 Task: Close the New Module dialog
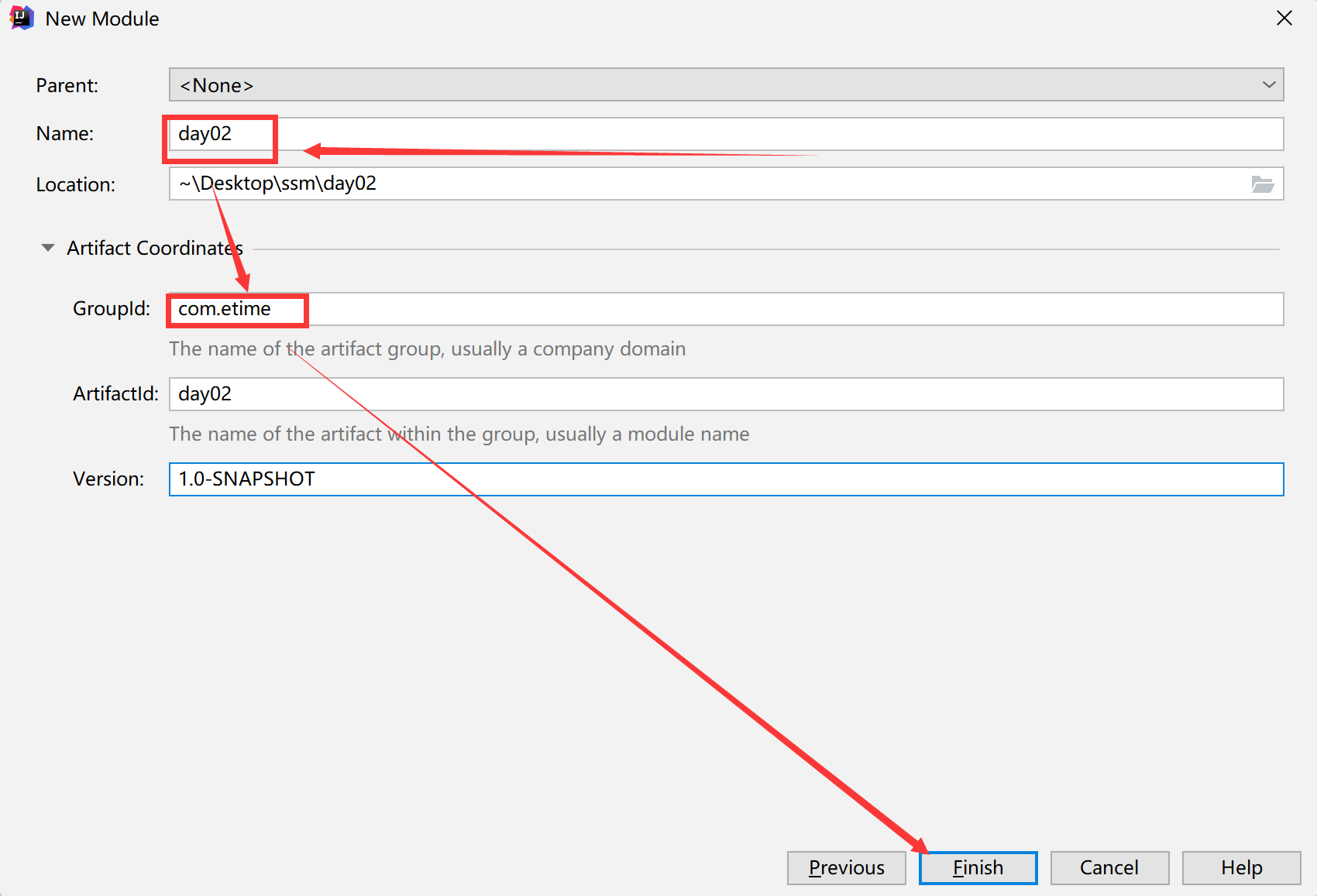coord(1284,18)
